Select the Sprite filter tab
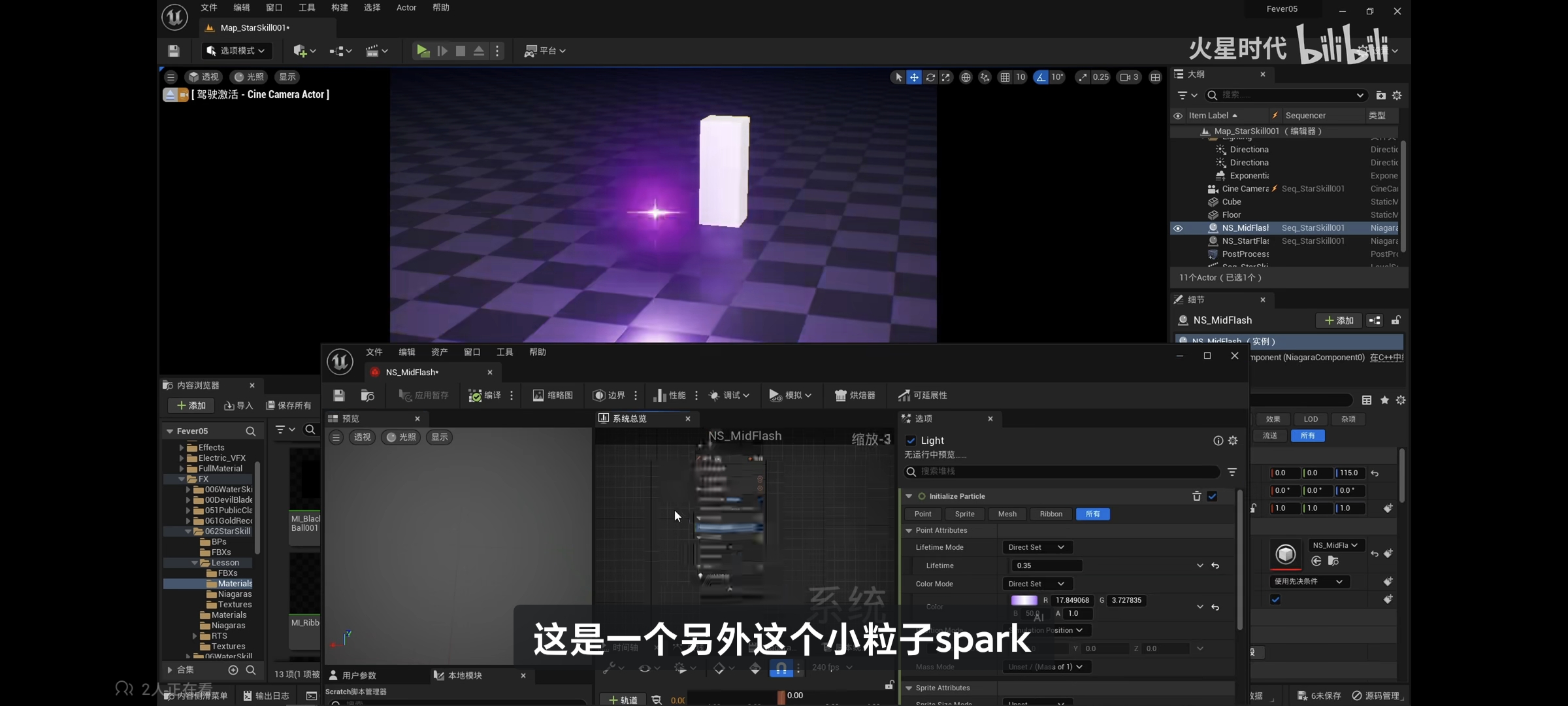 coord(964,514)
